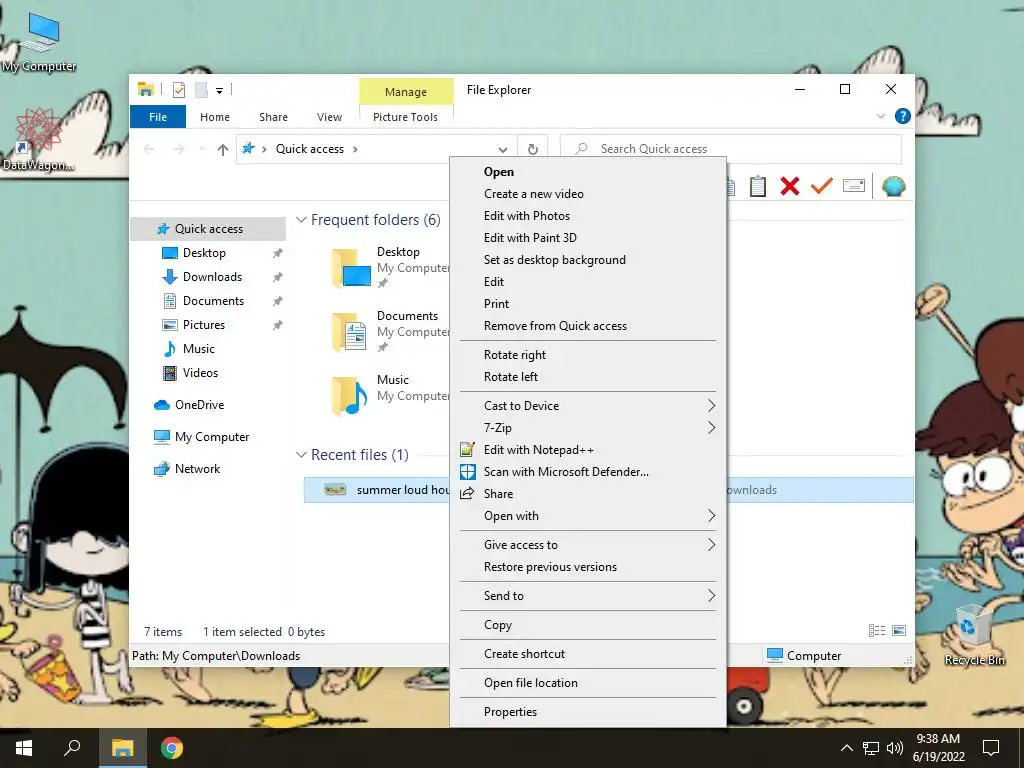
Task: Choose Scan with Microsoft Defender
Action: 588,472
